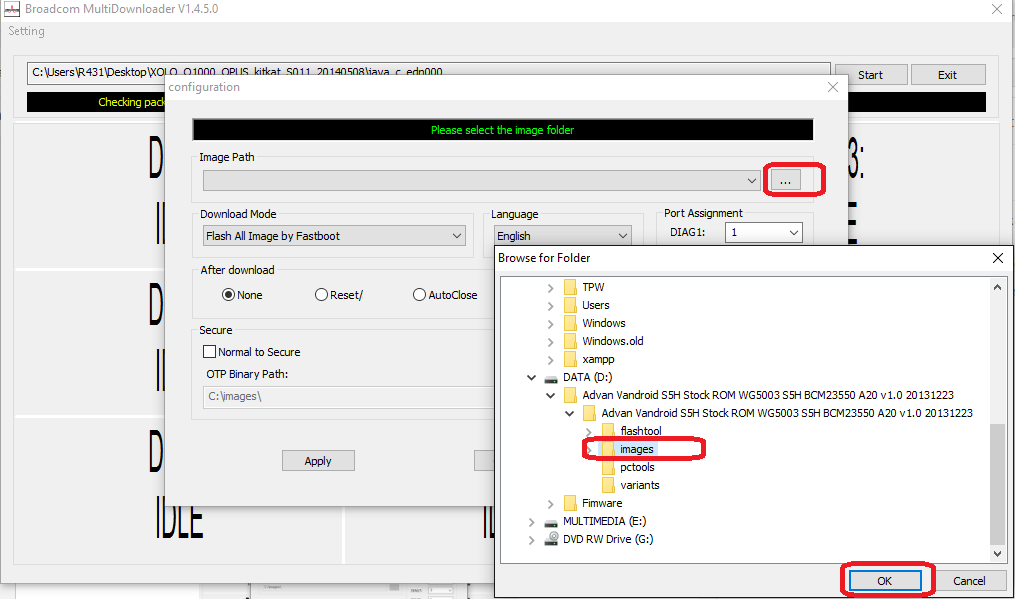Click the Apply button in configuration
Image resolution: width=1015 pixels, height=599 pixels.
coord(318,461)
